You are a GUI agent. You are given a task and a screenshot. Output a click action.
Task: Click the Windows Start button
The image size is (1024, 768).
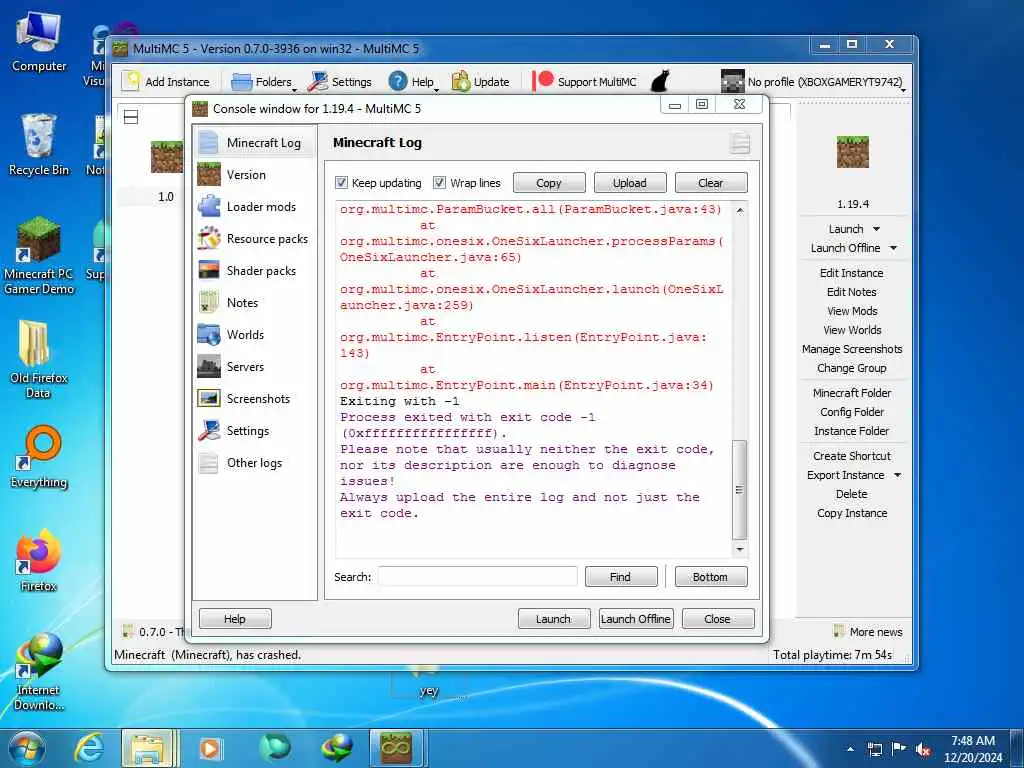(x=27, y=748)
